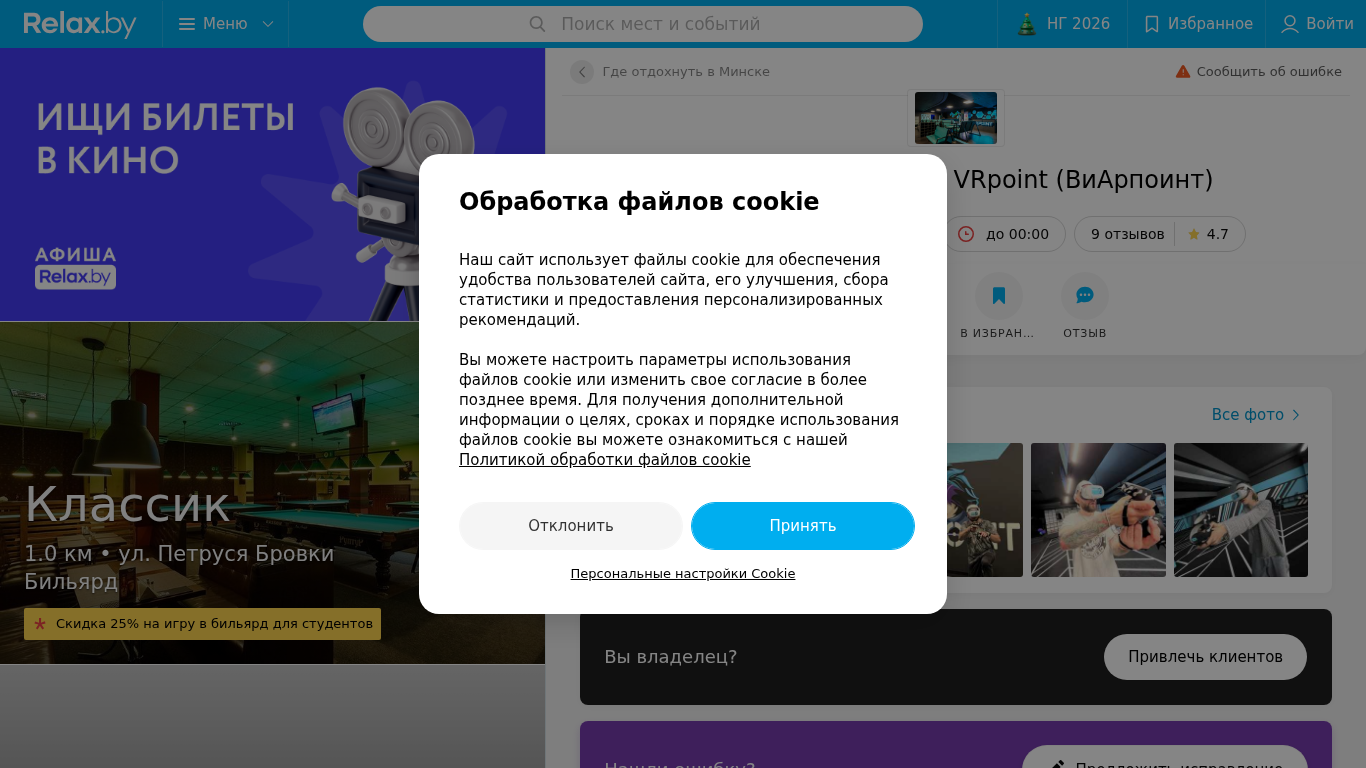Image resolution: width=1366 pixels, height=768 pixels.
Task: Open Персональные настройки Cookie link
Action: [x=683, y=574]
